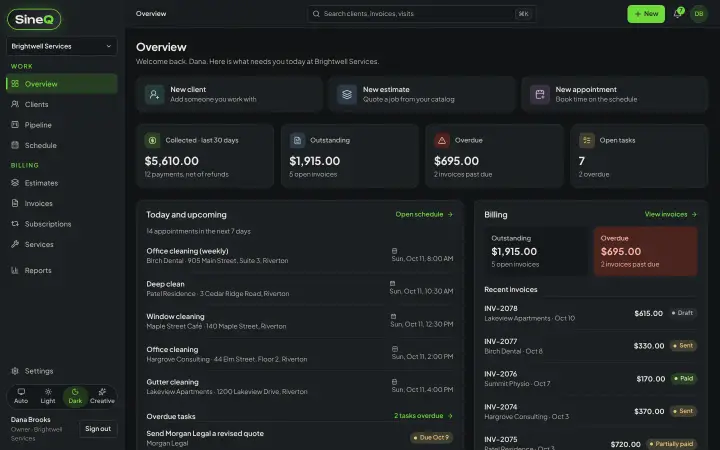
Task: Click the Schedule calendar icon in the sidebar
Action: [x=15, y=145]
